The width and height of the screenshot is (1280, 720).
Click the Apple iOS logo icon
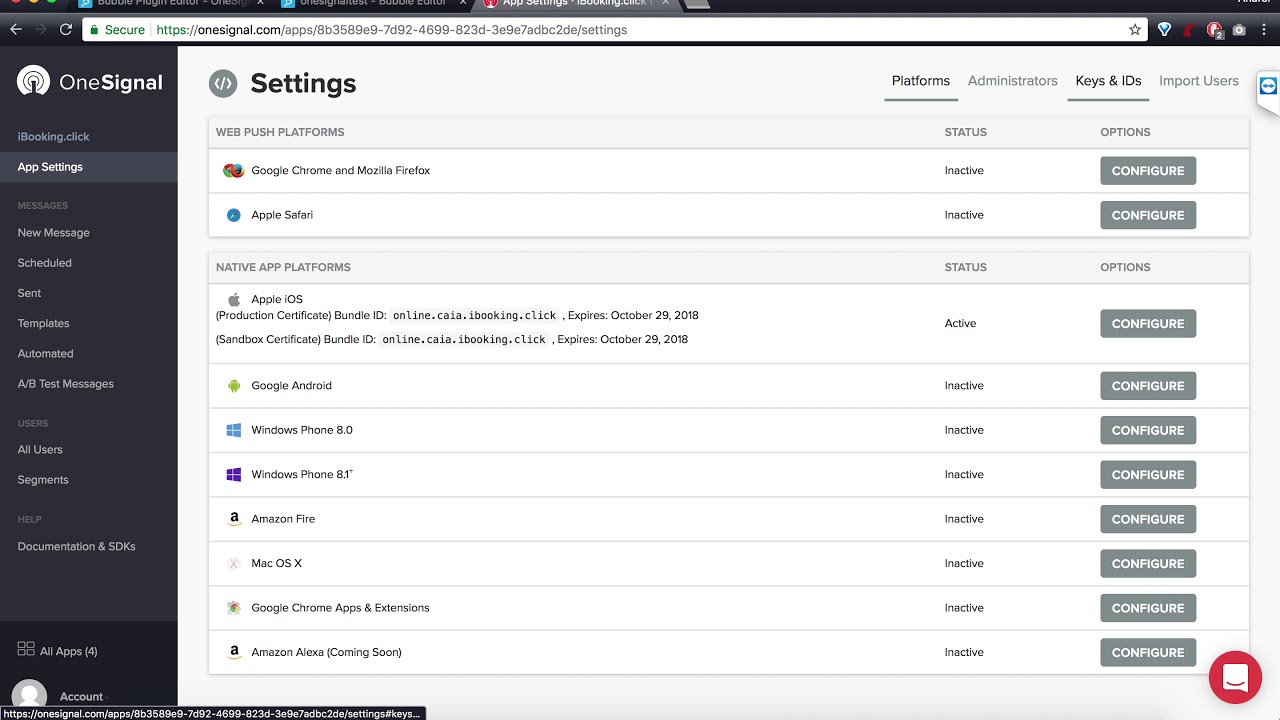[x=234, y=299]
